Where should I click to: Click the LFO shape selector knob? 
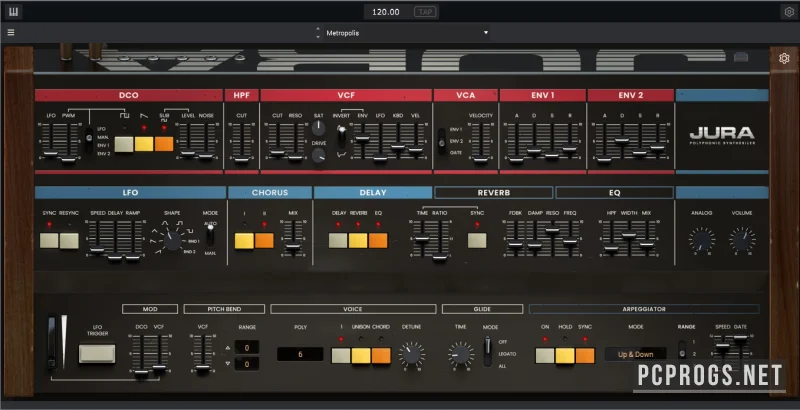(x=172, y=240)
